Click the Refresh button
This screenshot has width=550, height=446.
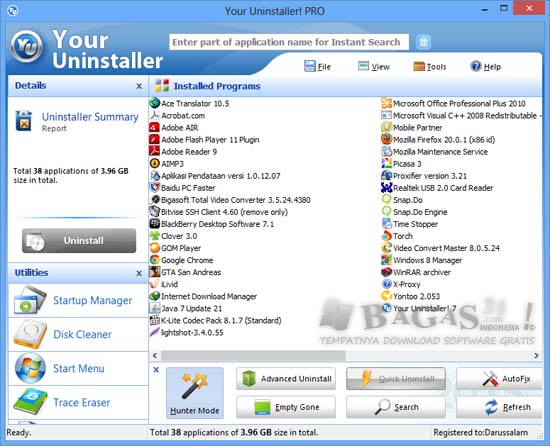tap(499, 407)
